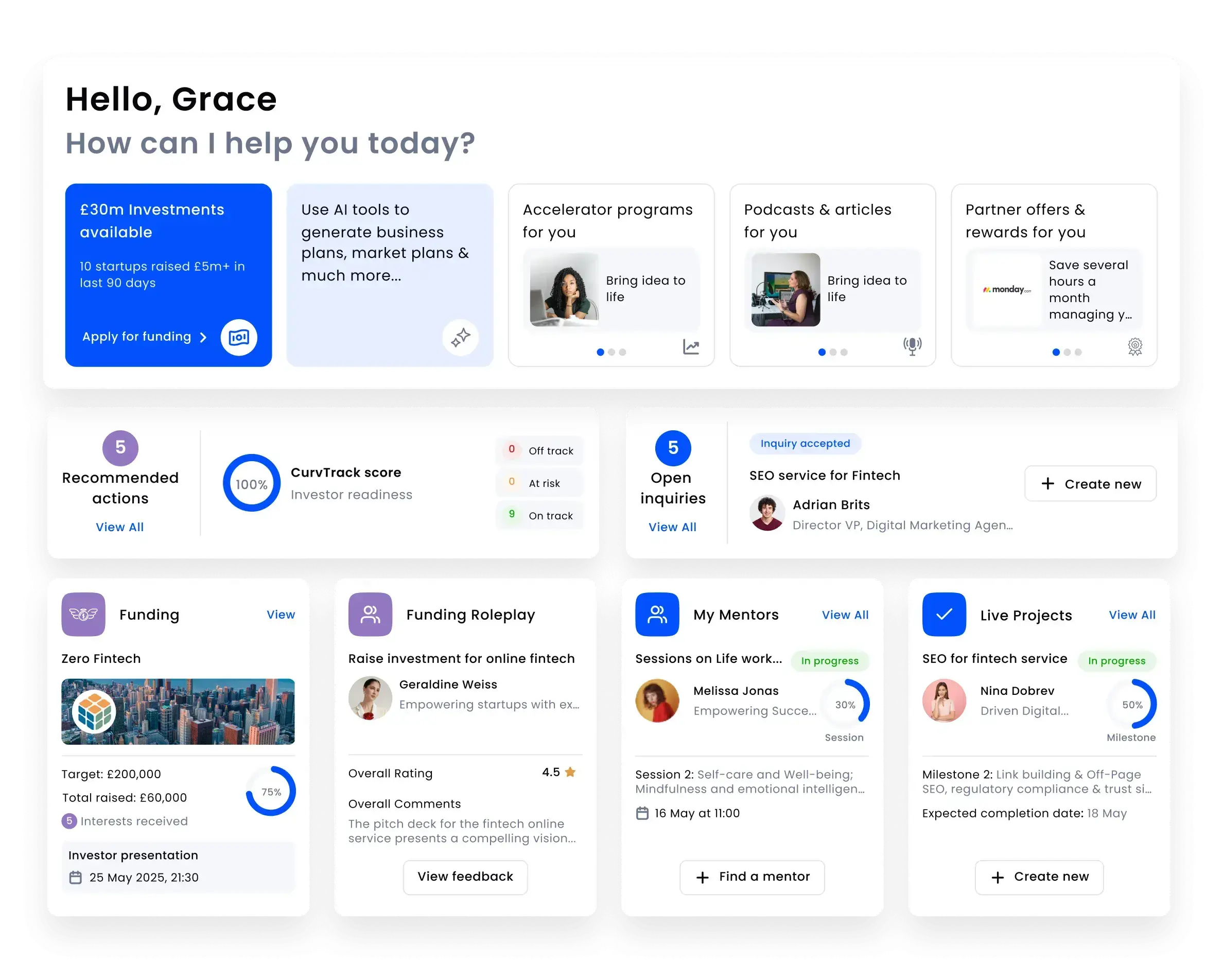Click the Inquiry accepted status pill
The width and height of the screenshot is (1223, 980).
tap(805, 444)
